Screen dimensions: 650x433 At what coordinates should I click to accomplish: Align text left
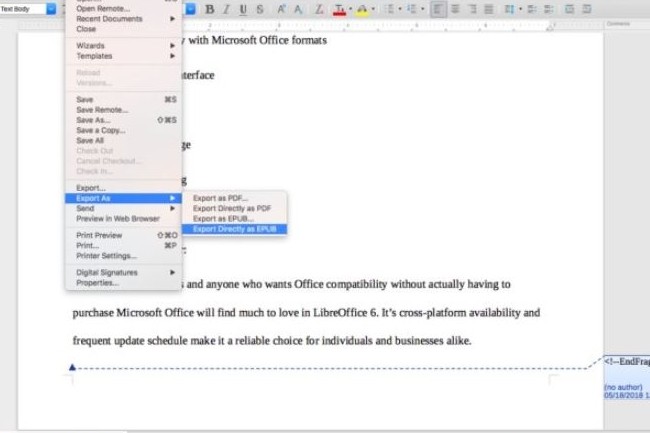point(438,9)
